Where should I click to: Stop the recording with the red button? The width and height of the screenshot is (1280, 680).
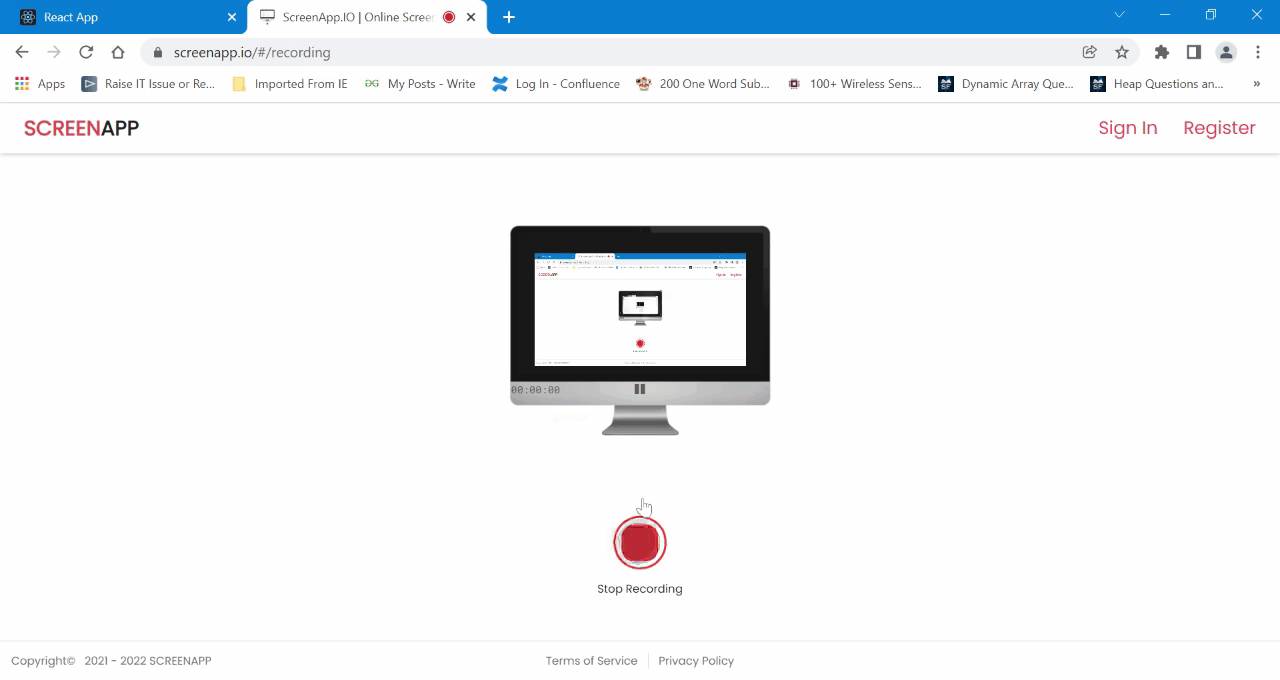click(640, 543)
